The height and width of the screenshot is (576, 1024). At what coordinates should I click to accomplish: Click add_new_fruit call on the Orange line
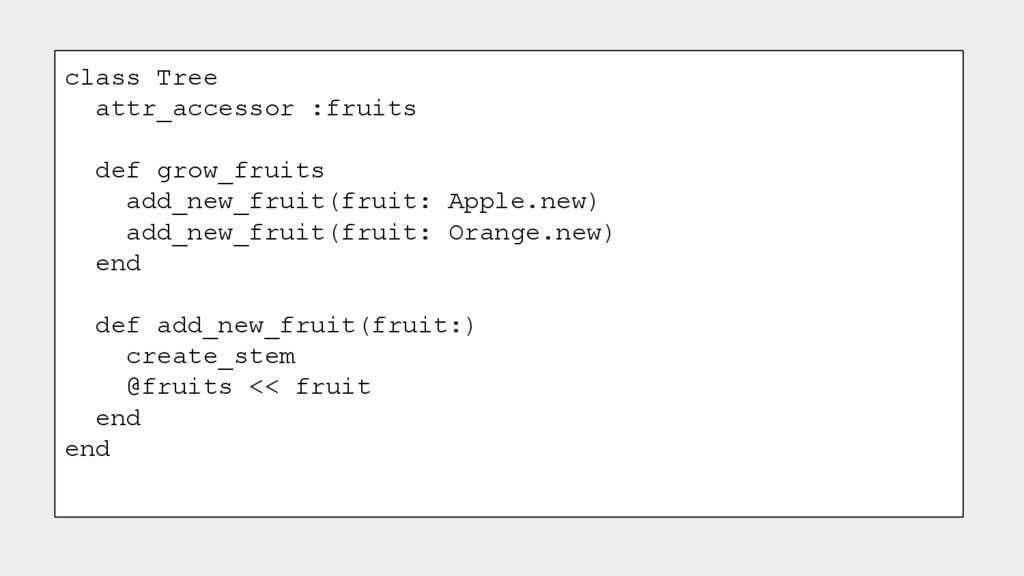(226, 233)
